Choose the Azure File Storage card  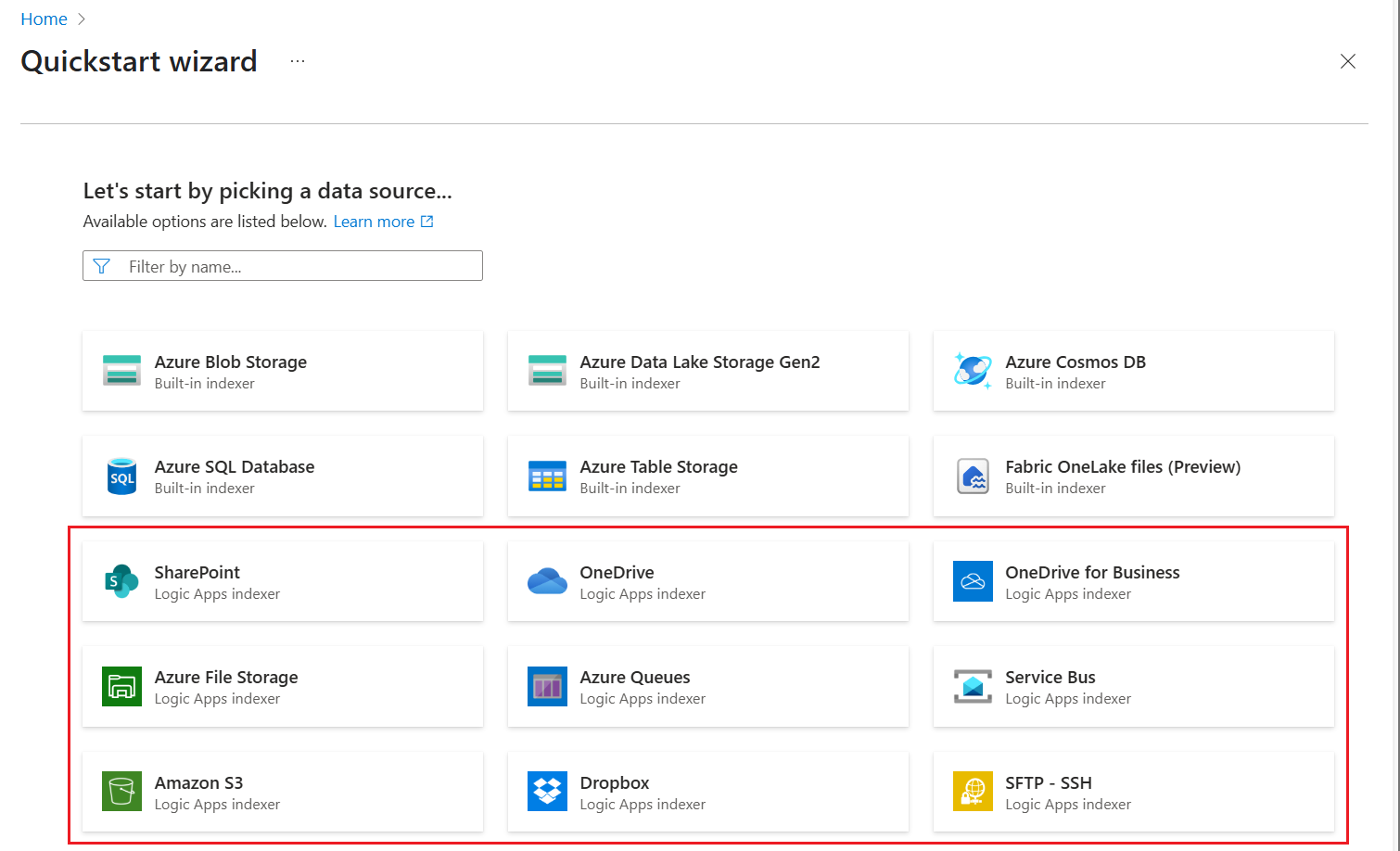click(x=282, y=687)
